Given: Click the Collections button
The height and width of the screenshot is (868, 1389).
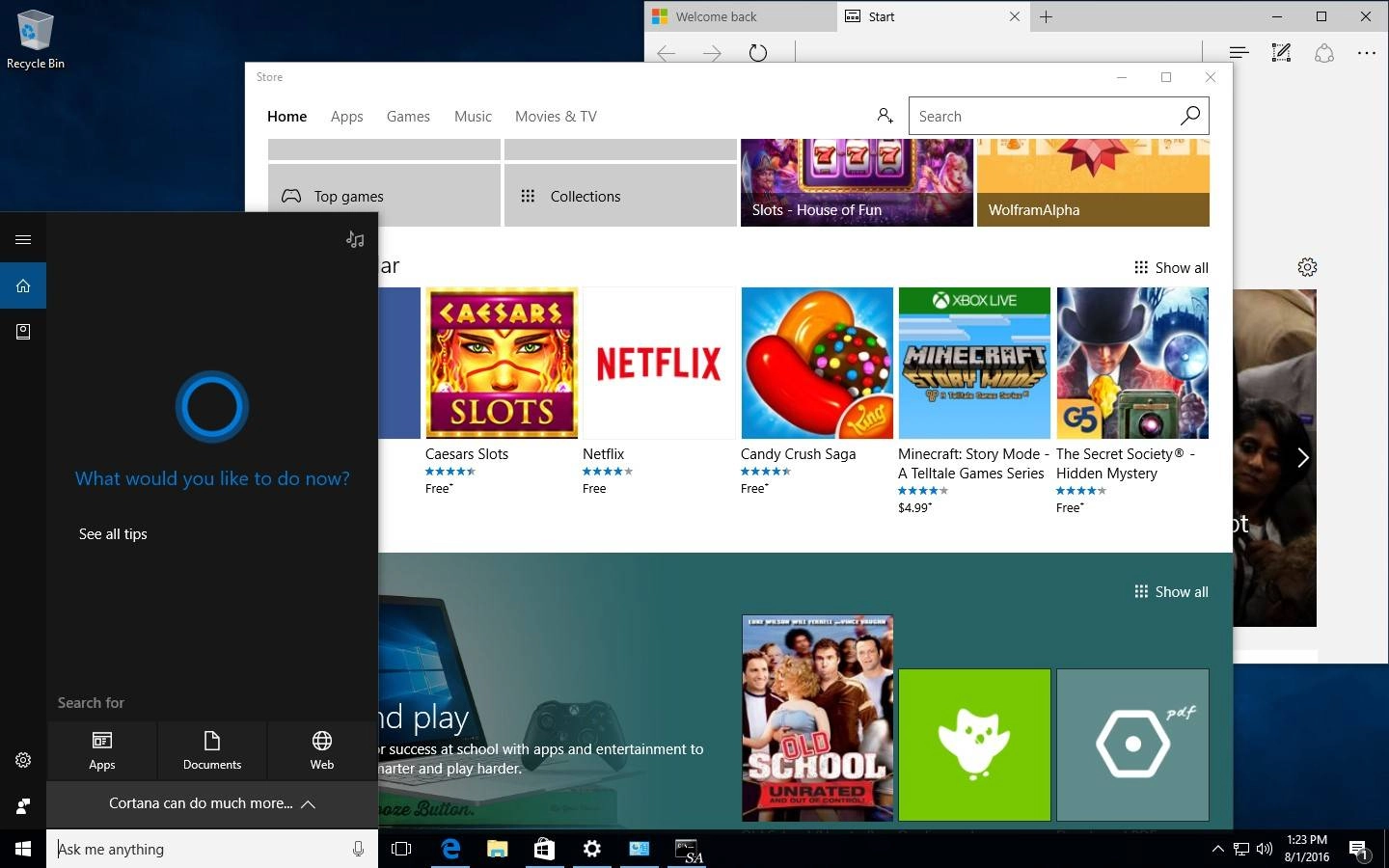Looking at the screenshot, I should 620,196.
